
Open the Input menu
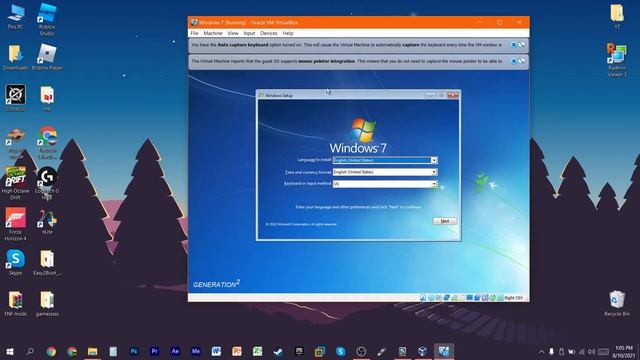(x=249, y=33)
